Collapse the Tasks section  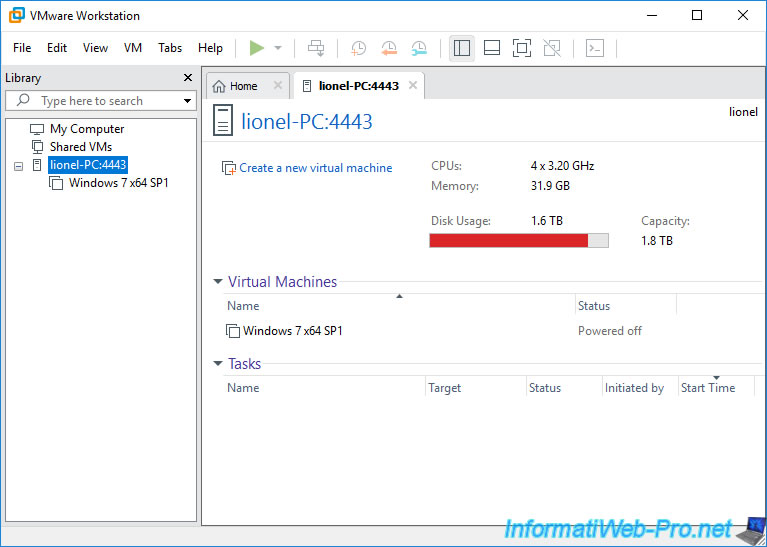(218, 363)
